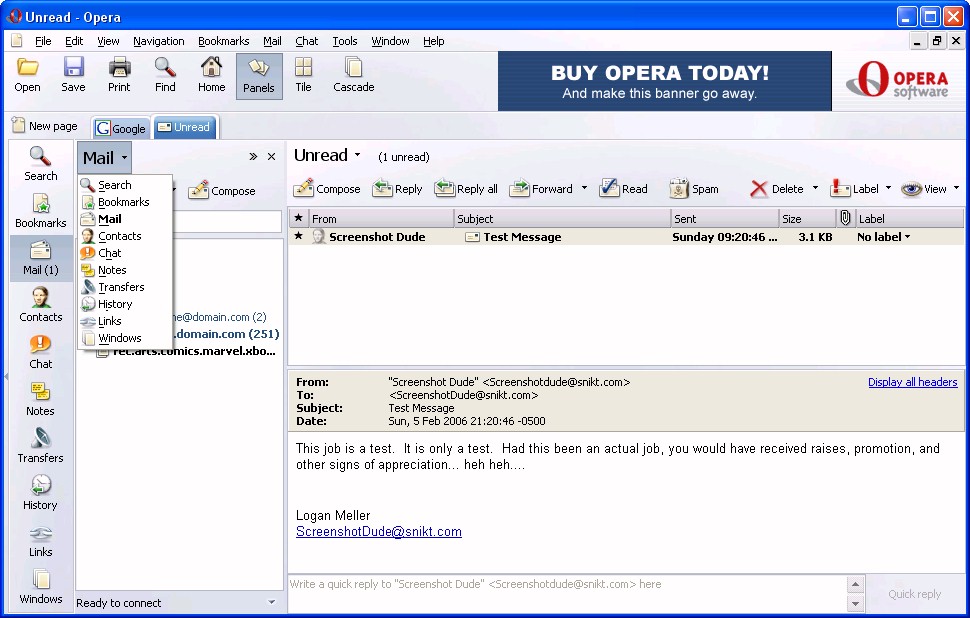Click the ScreenshotDude@snikt.com email link
The width and height of the screenshot is (970, 618).
(x=378, y=532)
